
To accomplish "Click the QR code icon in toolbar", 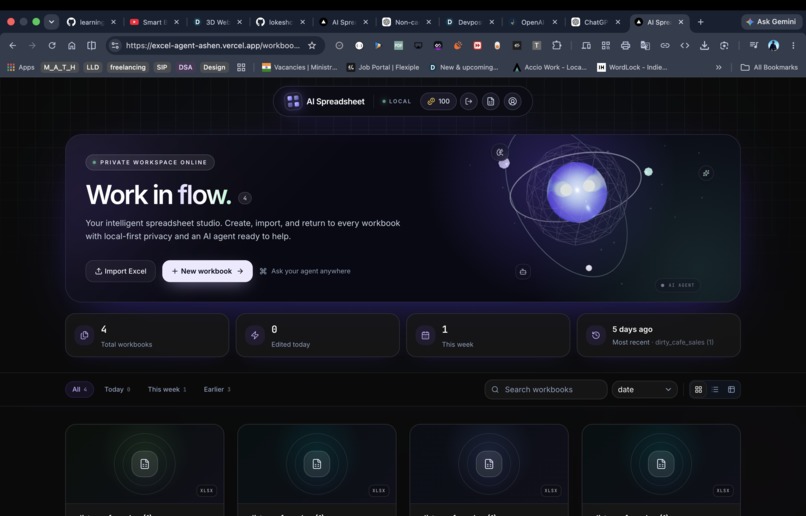I will [606, 45].
